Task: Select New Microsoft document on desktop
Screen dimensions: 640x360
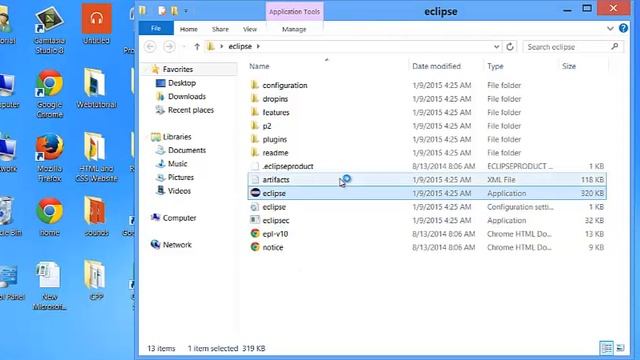Action: (x=49, y=286)
